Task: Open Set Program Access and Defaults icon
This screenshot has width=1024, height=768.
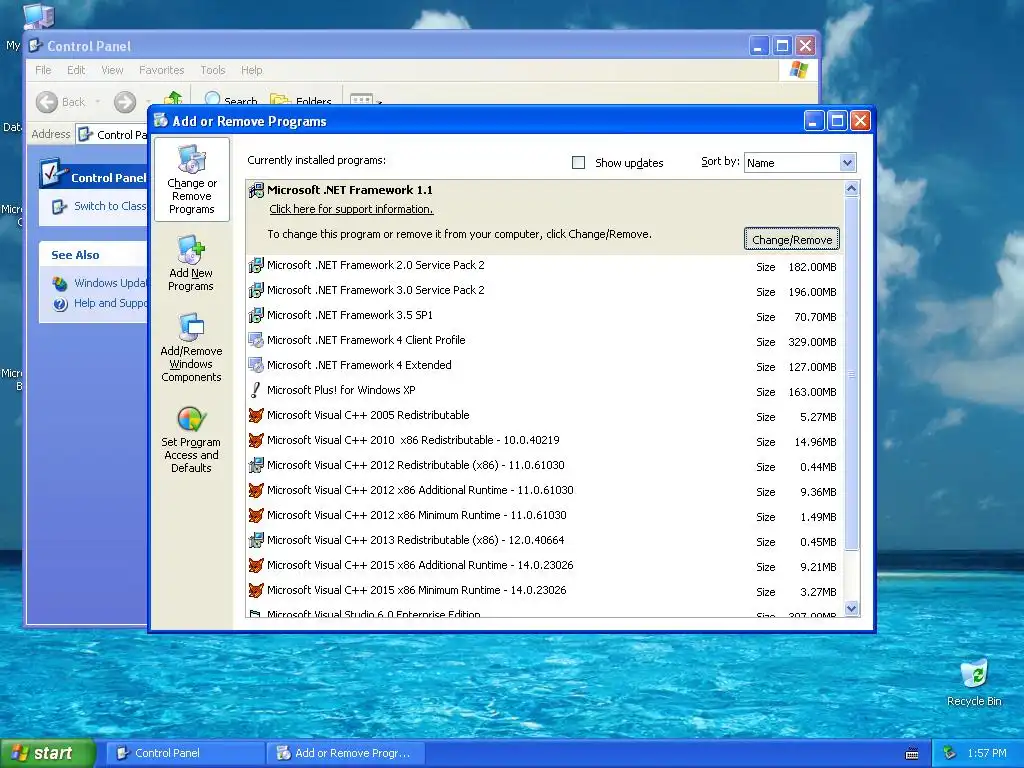Action: [x=191, y=419]
